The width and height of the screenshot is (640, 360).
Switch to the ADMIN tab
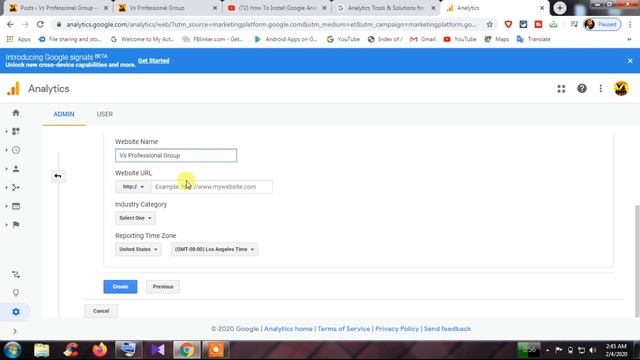(64, 114)
